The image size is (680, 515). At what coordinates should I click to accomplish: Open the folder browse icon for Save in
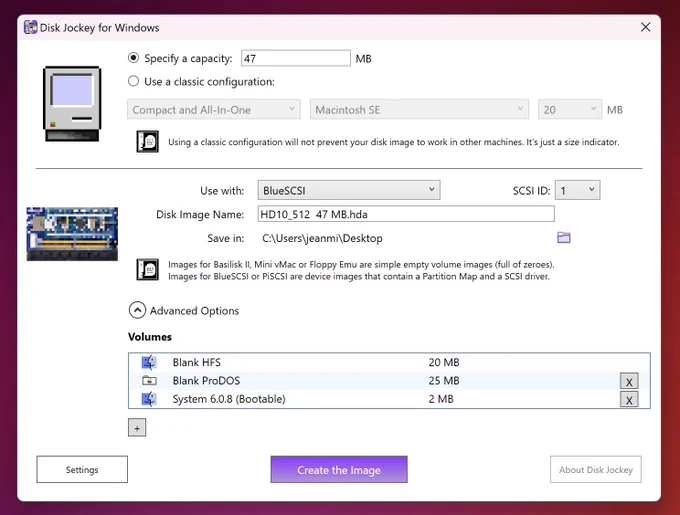pyautogui.click(x=564, y=238)
